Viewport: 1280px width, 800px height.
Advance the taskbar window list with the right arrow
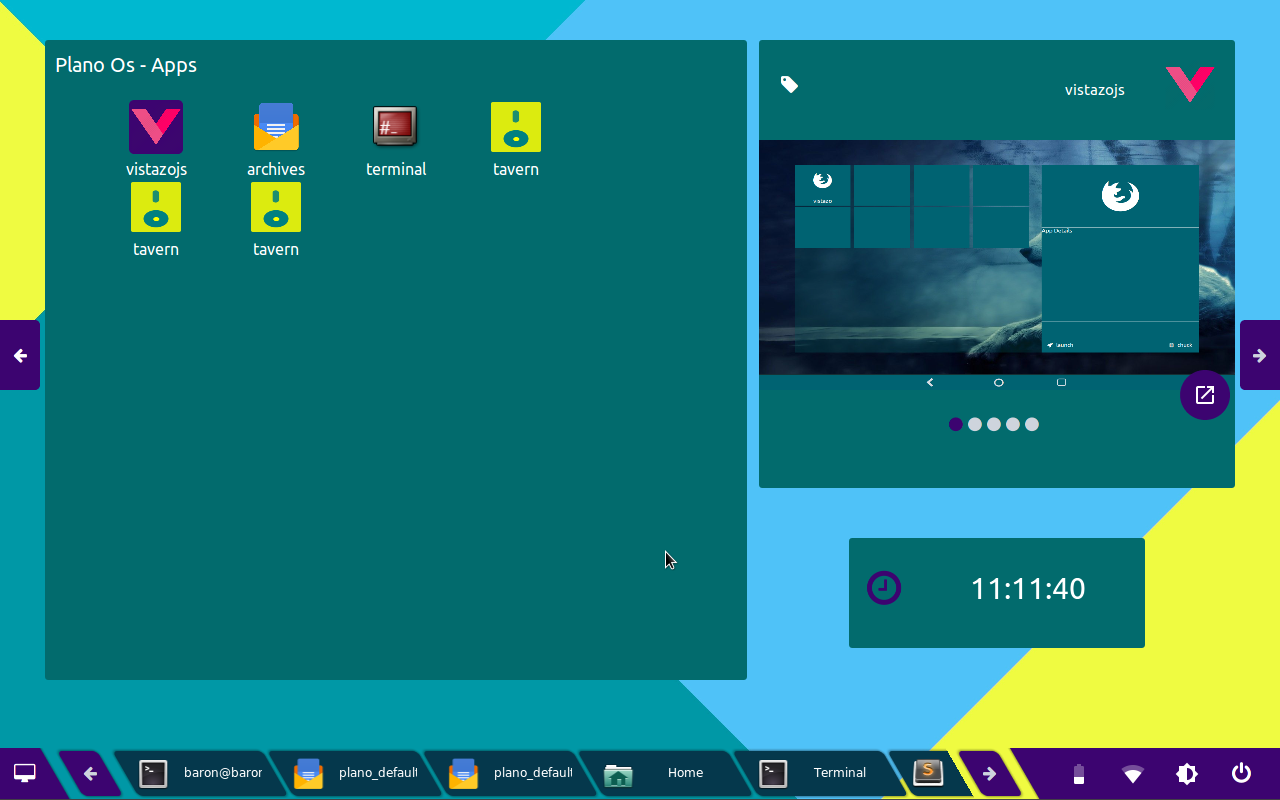(x=989, y=773)
